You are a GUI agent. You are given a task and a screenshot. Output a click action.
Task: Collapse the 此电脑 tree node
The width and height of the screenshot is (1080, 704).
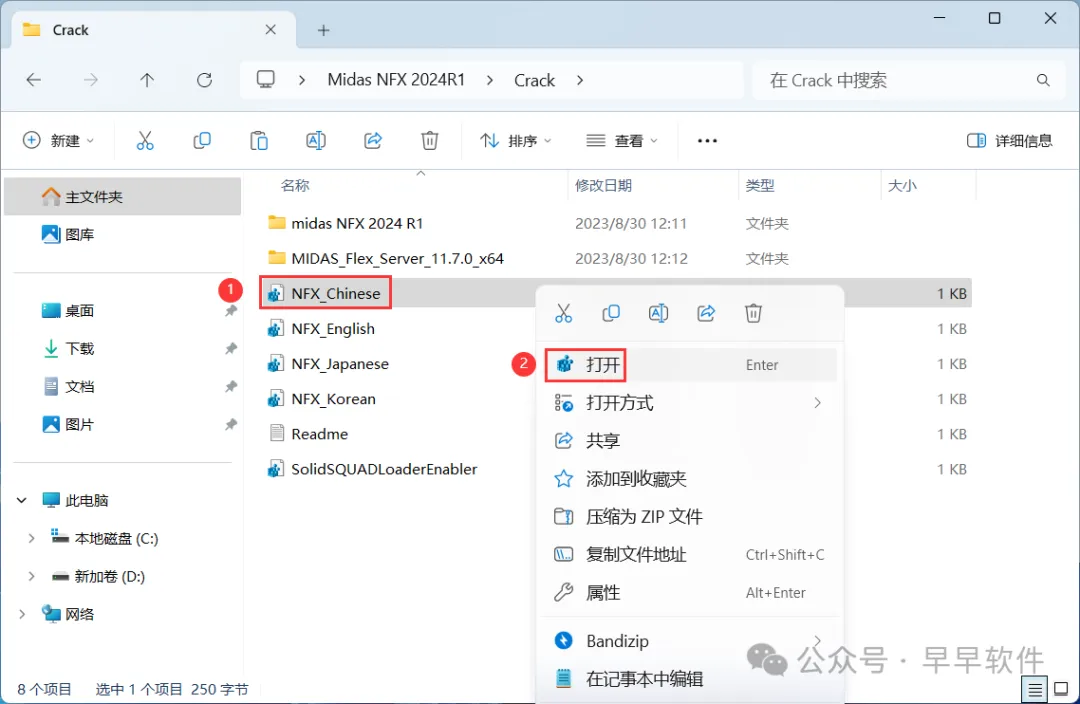coord(21,500)
